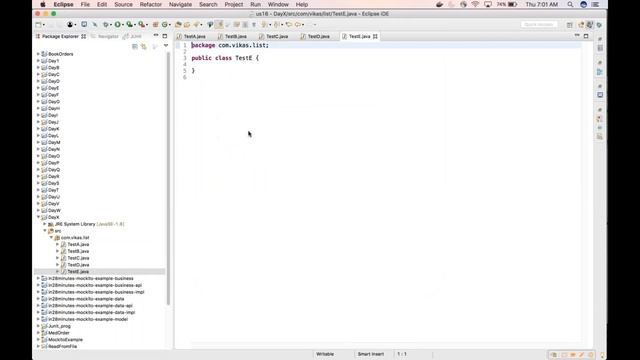Image resolution: width=640 pixels, height=360 pixels.
Task: Click the Search flashlight toolbar icon
Action: [x=196, y=24]
